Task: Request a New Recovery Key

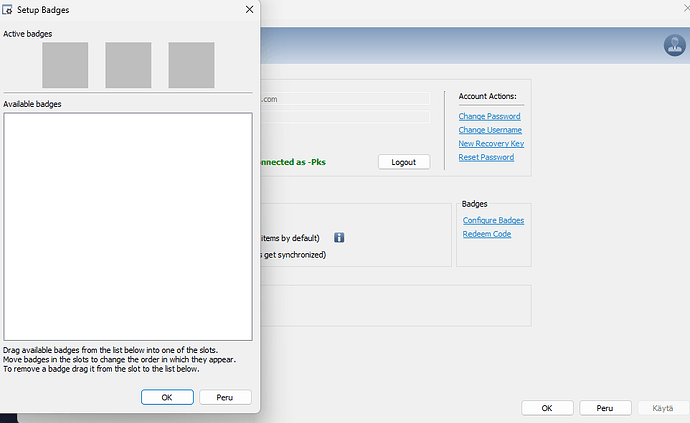Action: [491, 143]
